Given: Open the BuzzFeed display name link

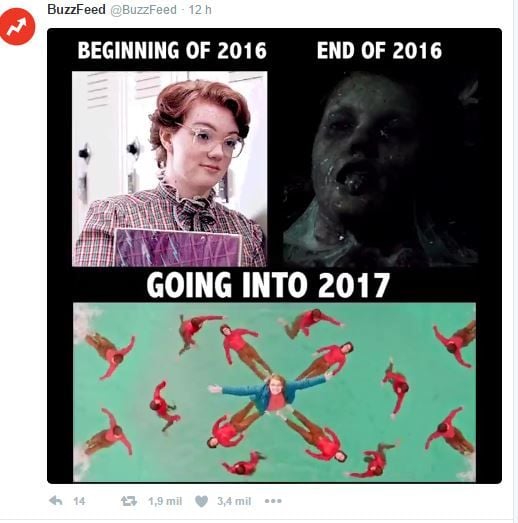Looking at the screenshot, I should click(76, 9).
